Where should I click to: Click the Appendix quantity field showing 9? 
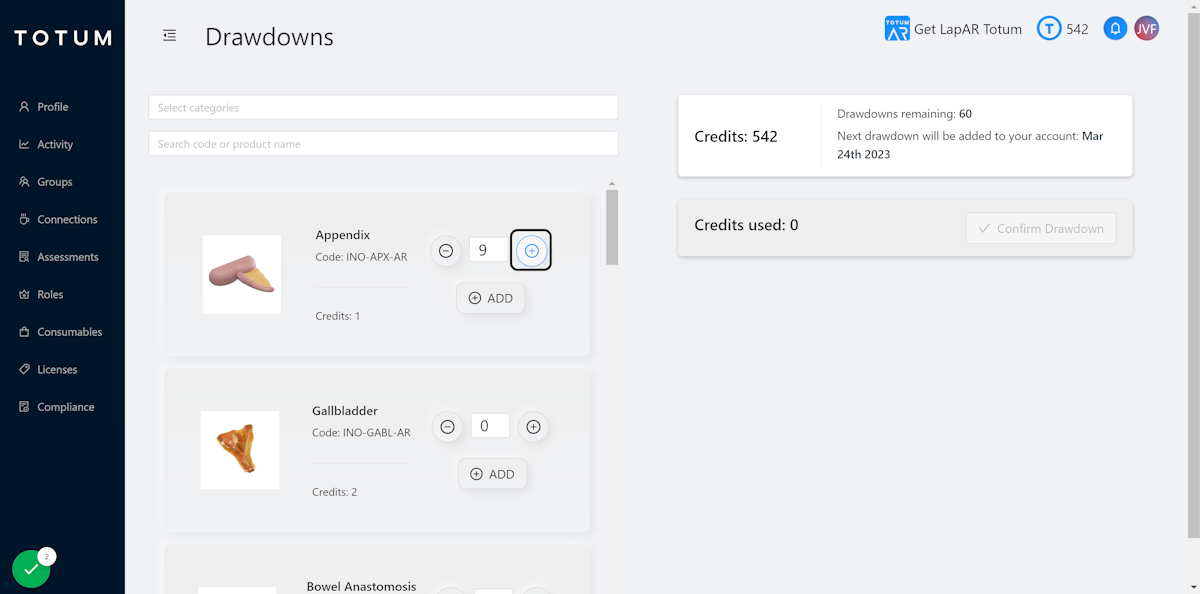click(488, 250)
